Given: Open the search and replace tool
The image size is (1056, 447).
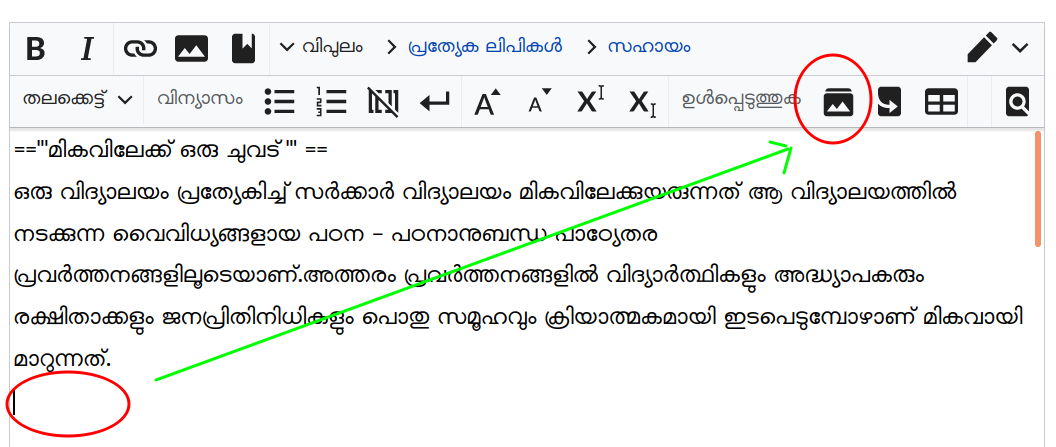Looking at the screenshot, I should point(1017,101).
